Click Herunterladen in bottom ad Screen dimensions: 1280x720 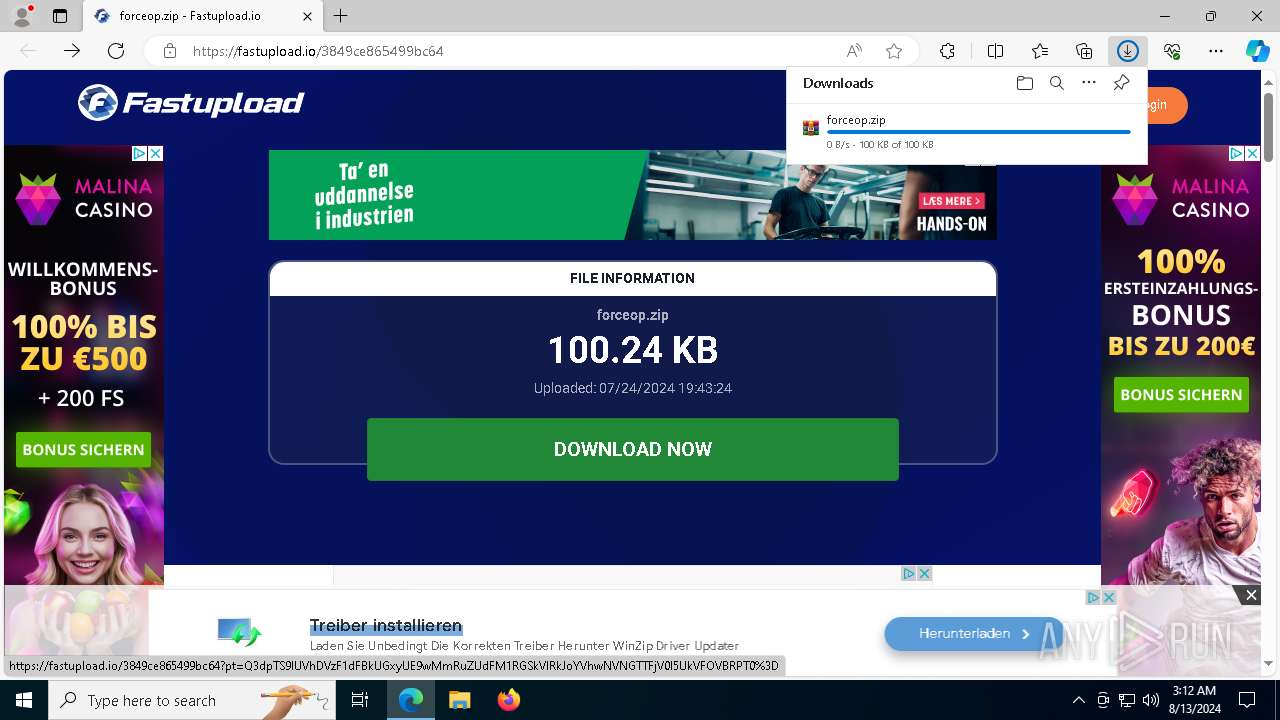(x=974, y=634)
